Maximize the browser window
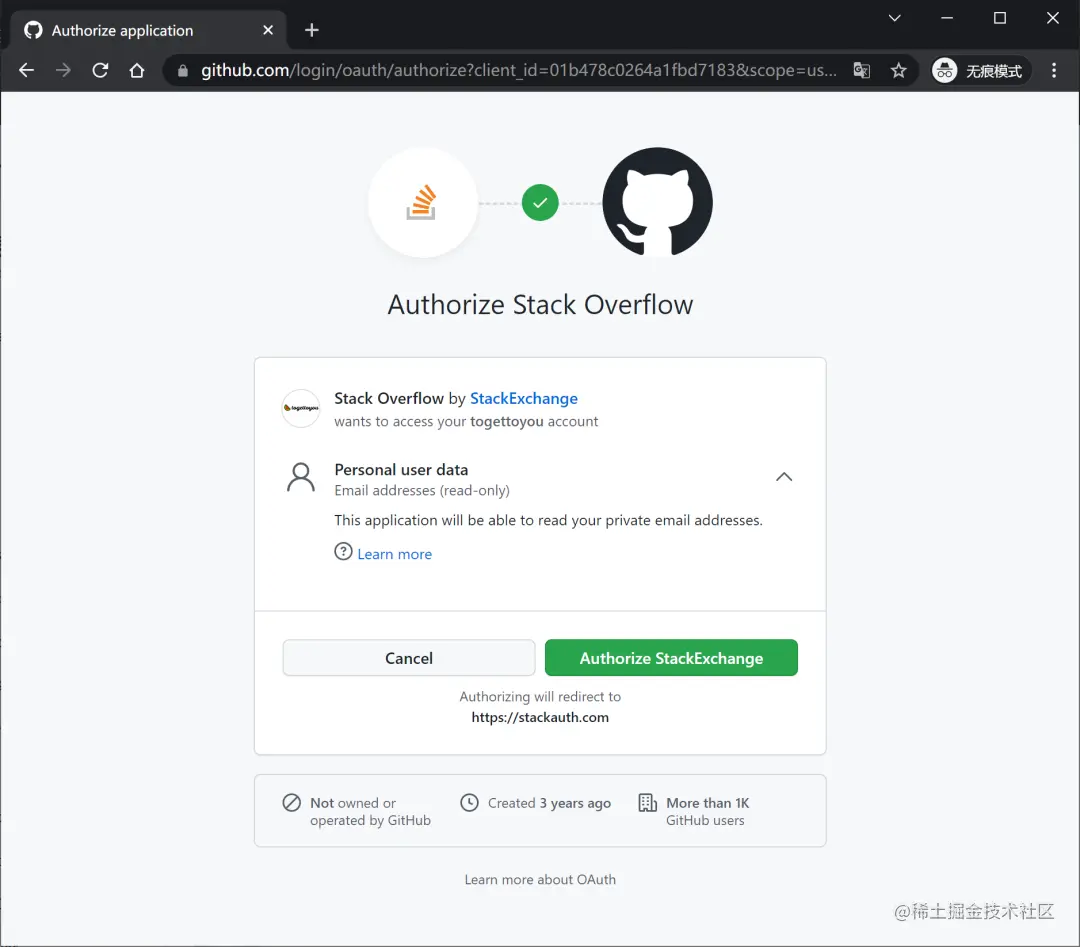 point(1000,18)
